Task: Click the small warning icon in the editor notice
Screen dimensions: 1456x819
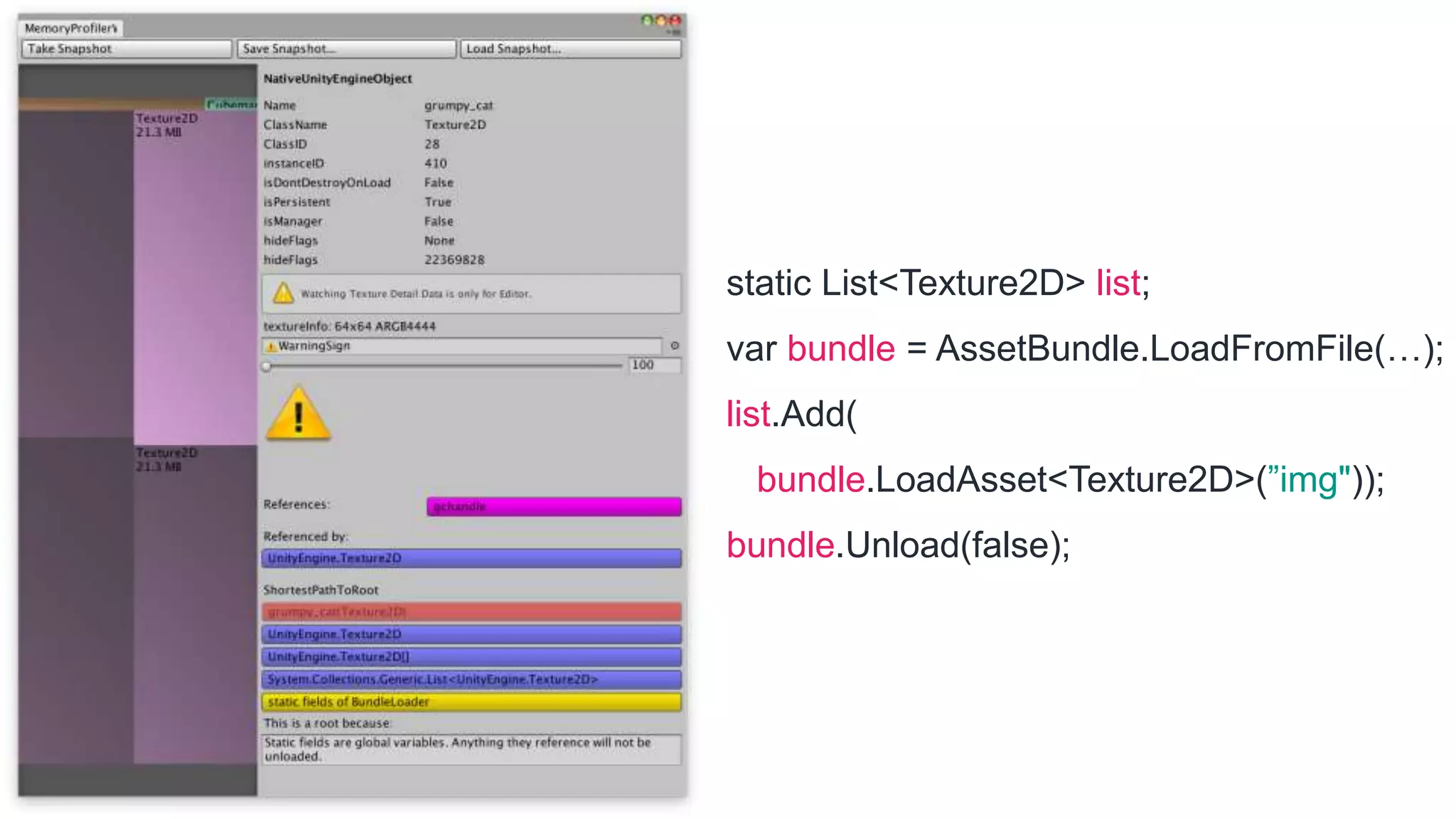Action: pyautogui.click(x=283, y=293)
